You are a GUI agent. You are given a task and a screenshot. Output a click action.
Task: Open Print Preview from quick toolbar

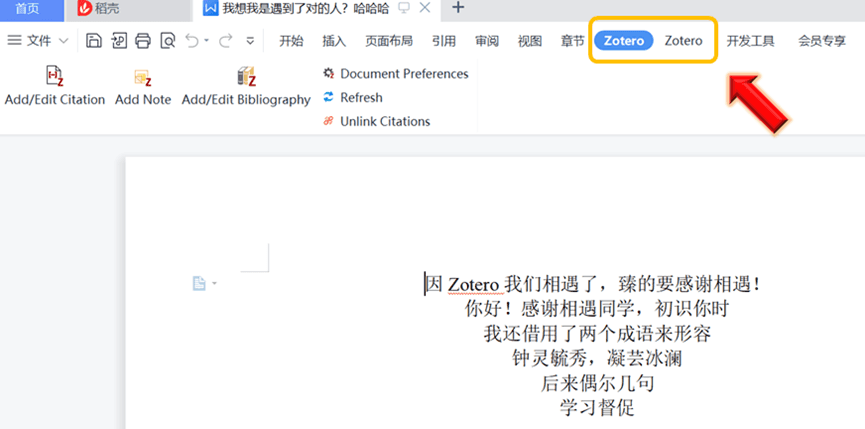167,41
